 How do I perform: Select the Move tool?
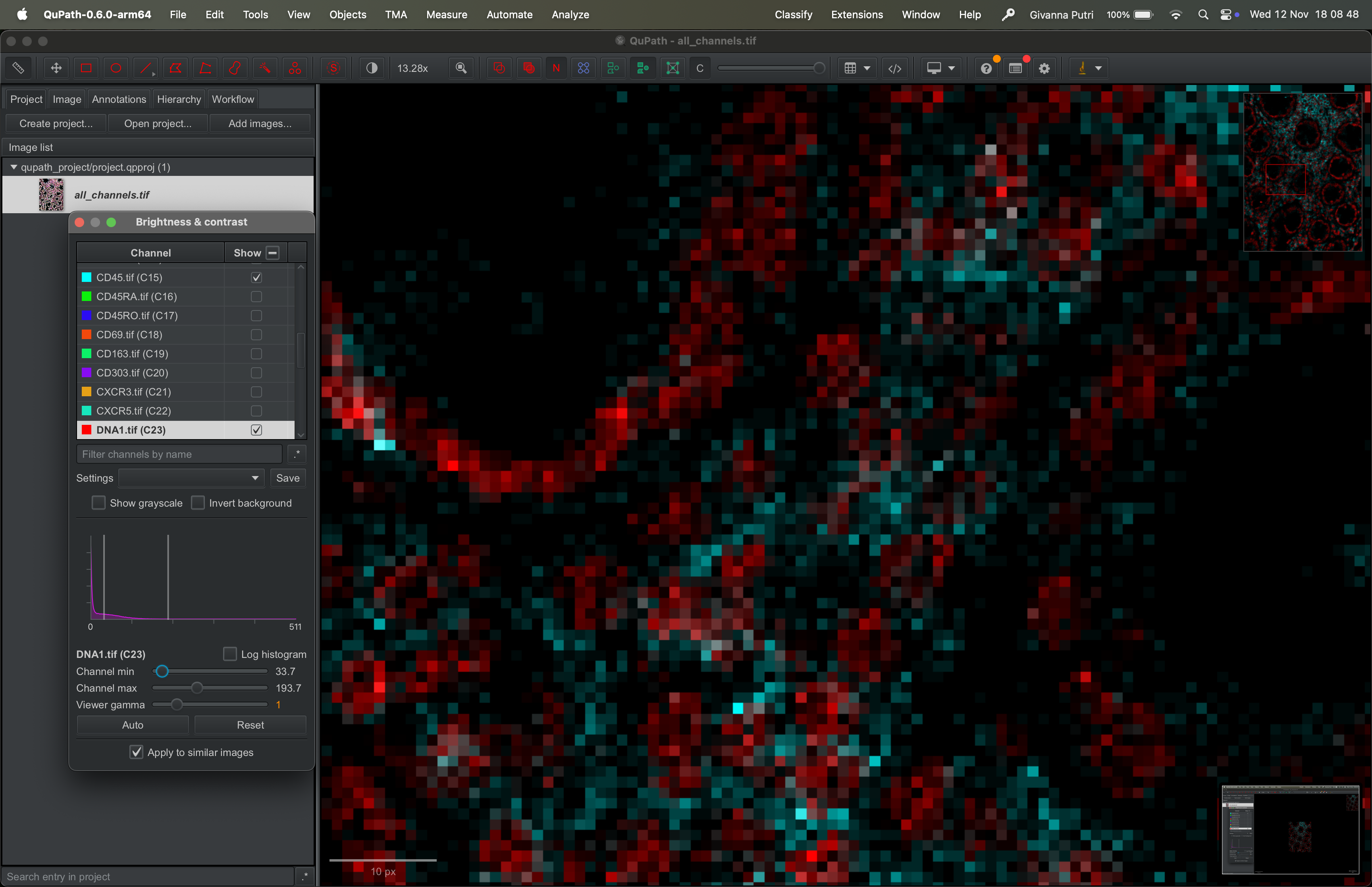click(x=56, y=68)
